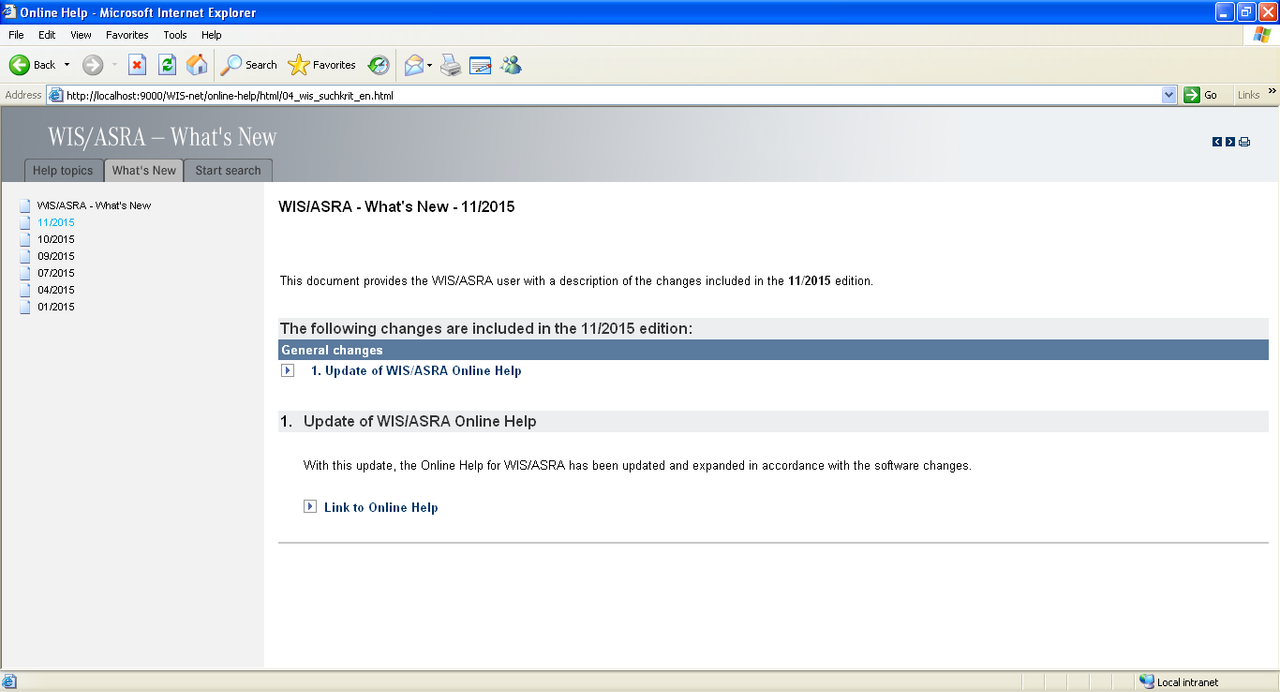Click the IE window title bar icon
This screenshot has width=1280, height=692.
click(10, 12)
